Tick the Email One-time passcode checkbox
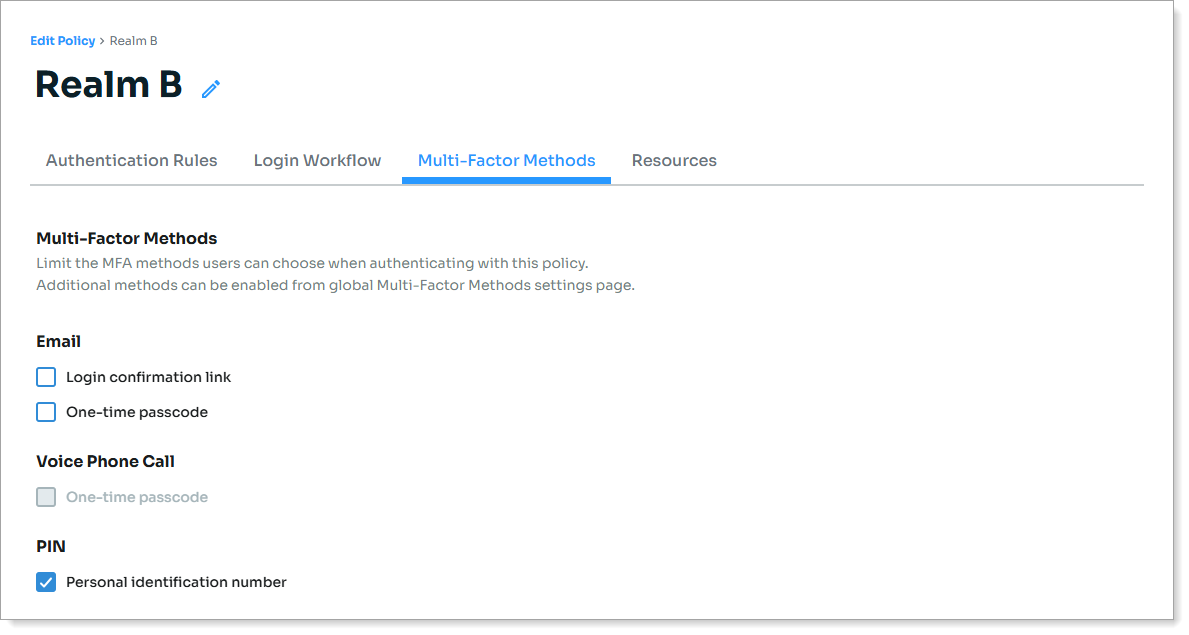This screenshot has width=1189, height=635. coord(46,412)
